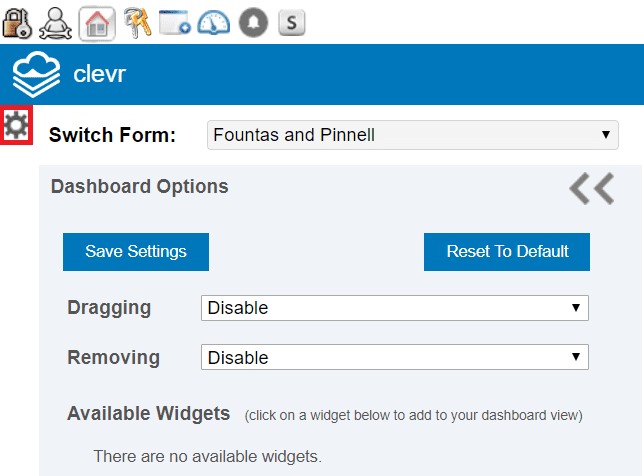Click the notifications bell icon
The width and height of the screenshot is (644, 476).
coord(253,22)
